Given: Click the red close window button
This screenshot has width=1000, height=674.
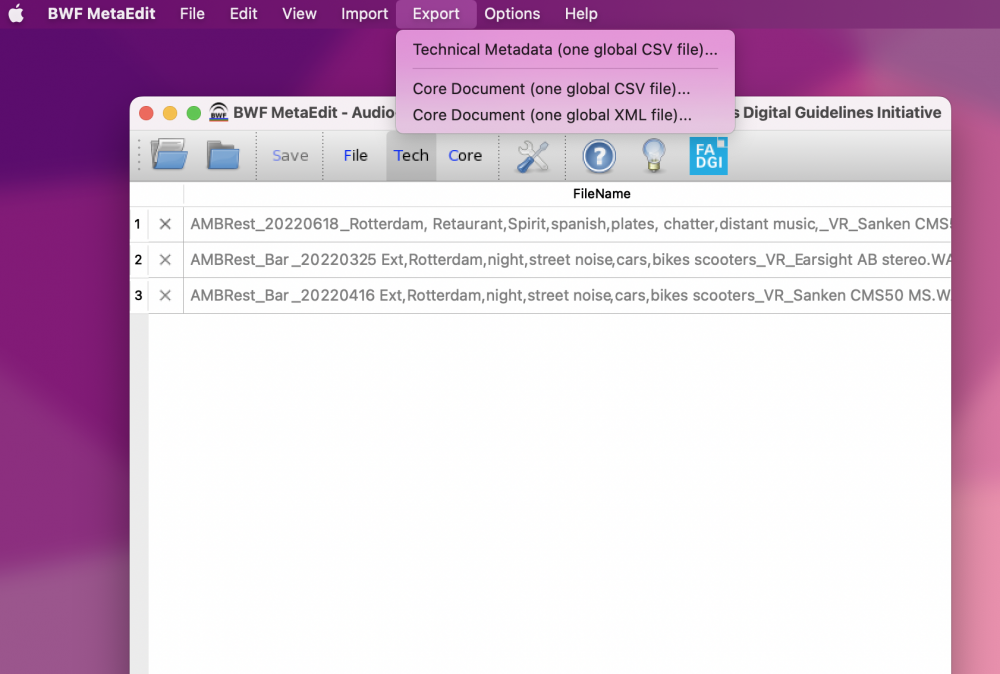Looking at the screenshot, I should [146, 113].
